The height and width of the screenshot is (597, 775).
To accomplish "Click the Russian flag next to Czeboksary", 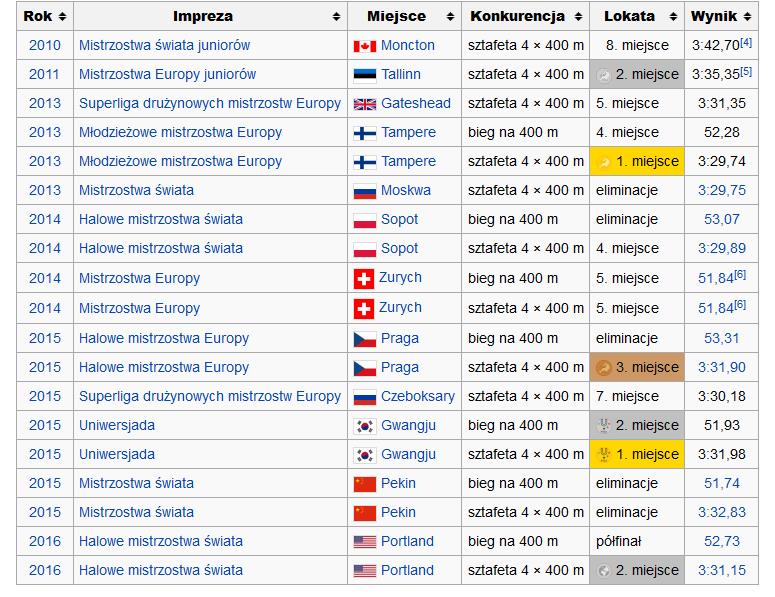I will pos(364,396).
